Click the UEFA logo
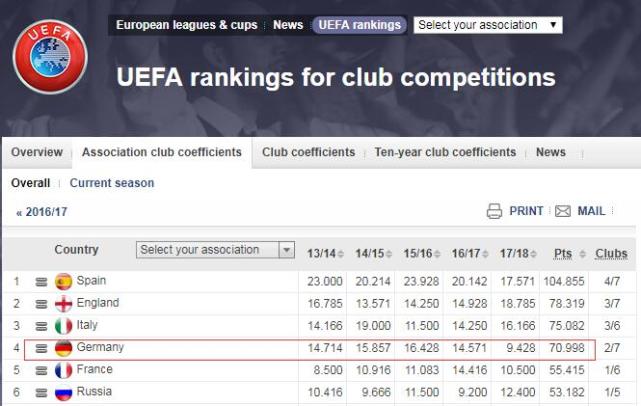641x406 pixels. point(50,56)
